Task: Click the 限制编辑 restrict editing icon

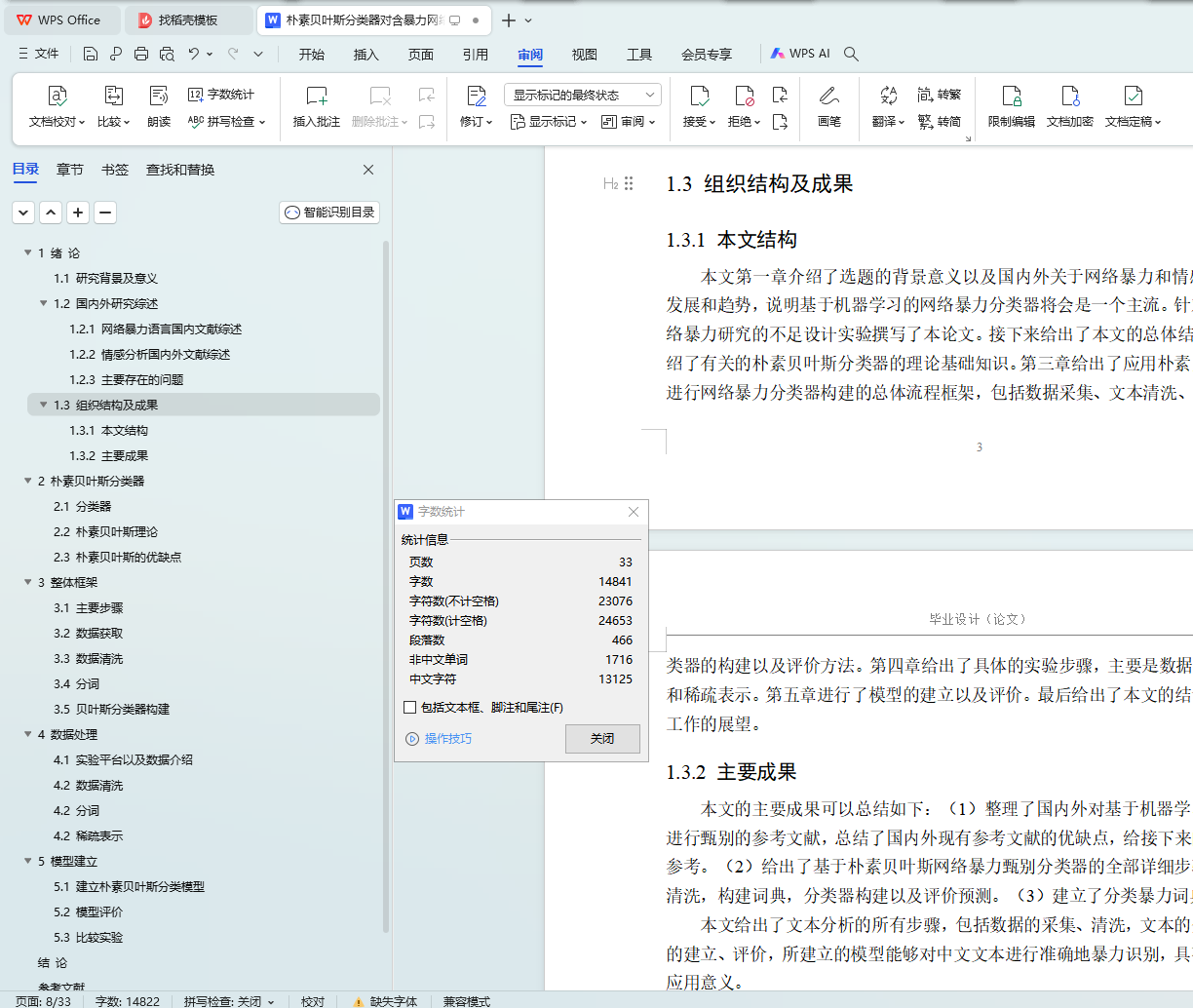Action: (x=1011, y=97)
